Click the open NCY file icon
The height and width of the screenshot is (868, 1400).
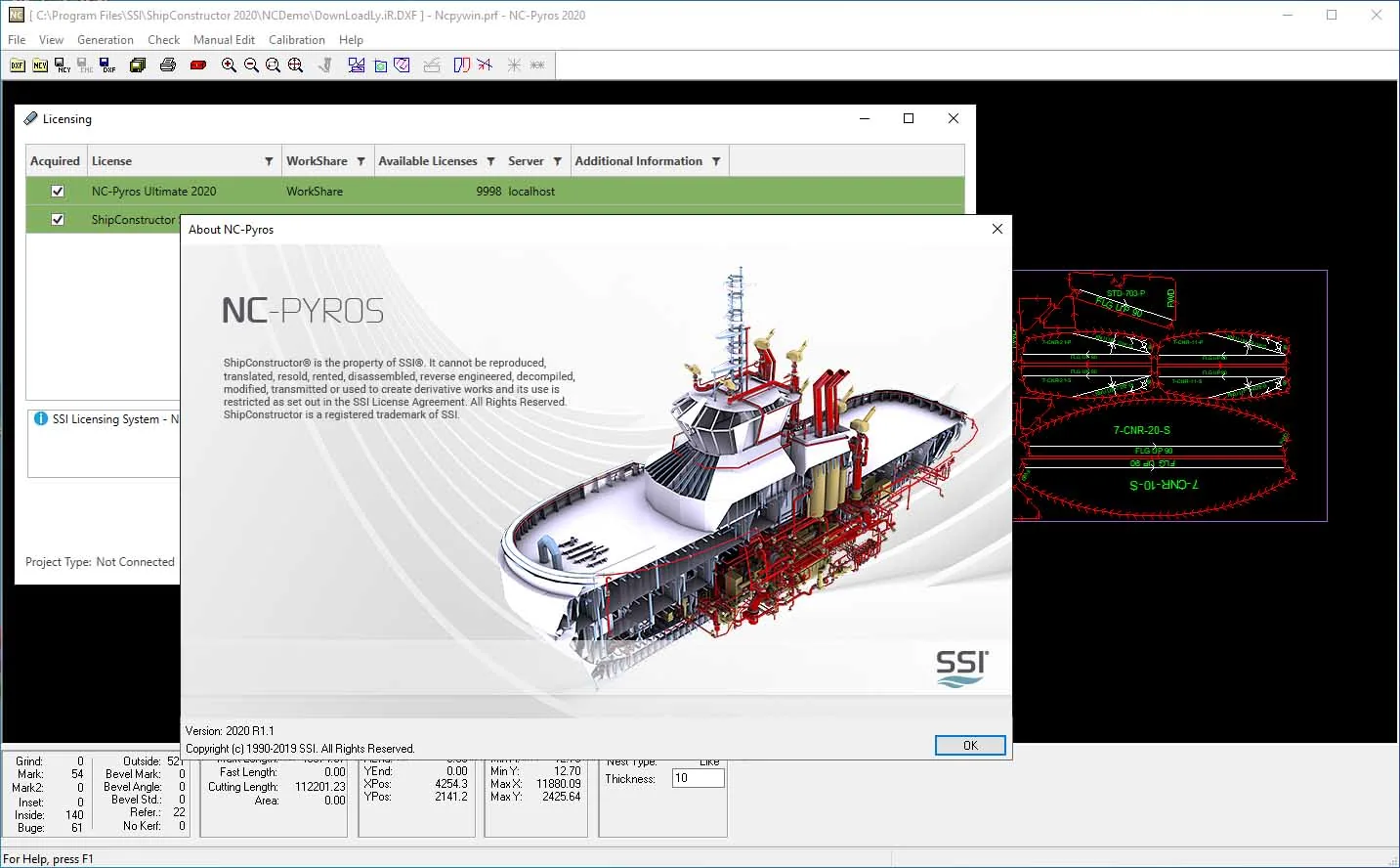(40, 65)
